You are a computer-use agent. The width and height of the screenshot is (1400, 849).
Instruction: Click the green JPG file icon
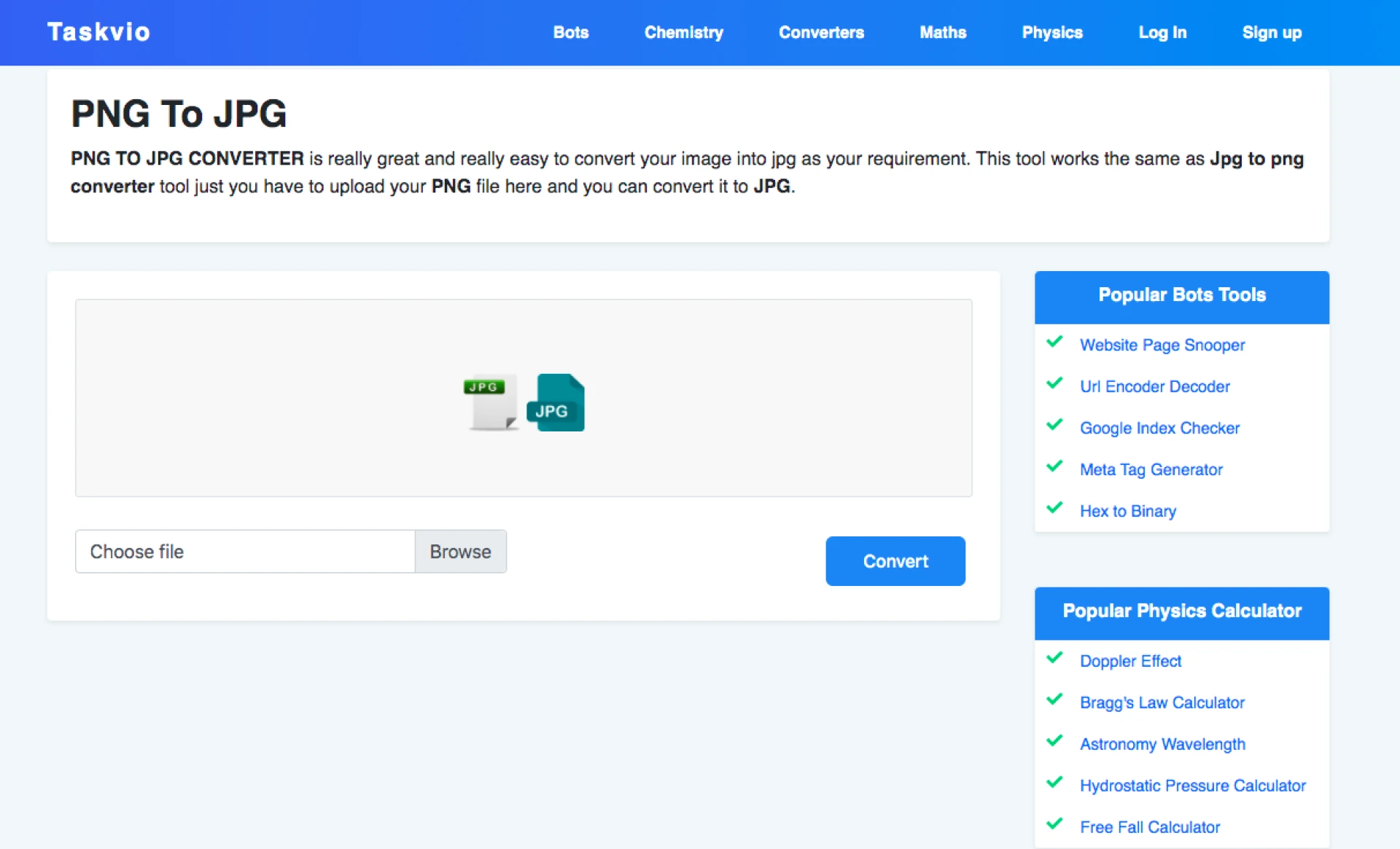491,402
